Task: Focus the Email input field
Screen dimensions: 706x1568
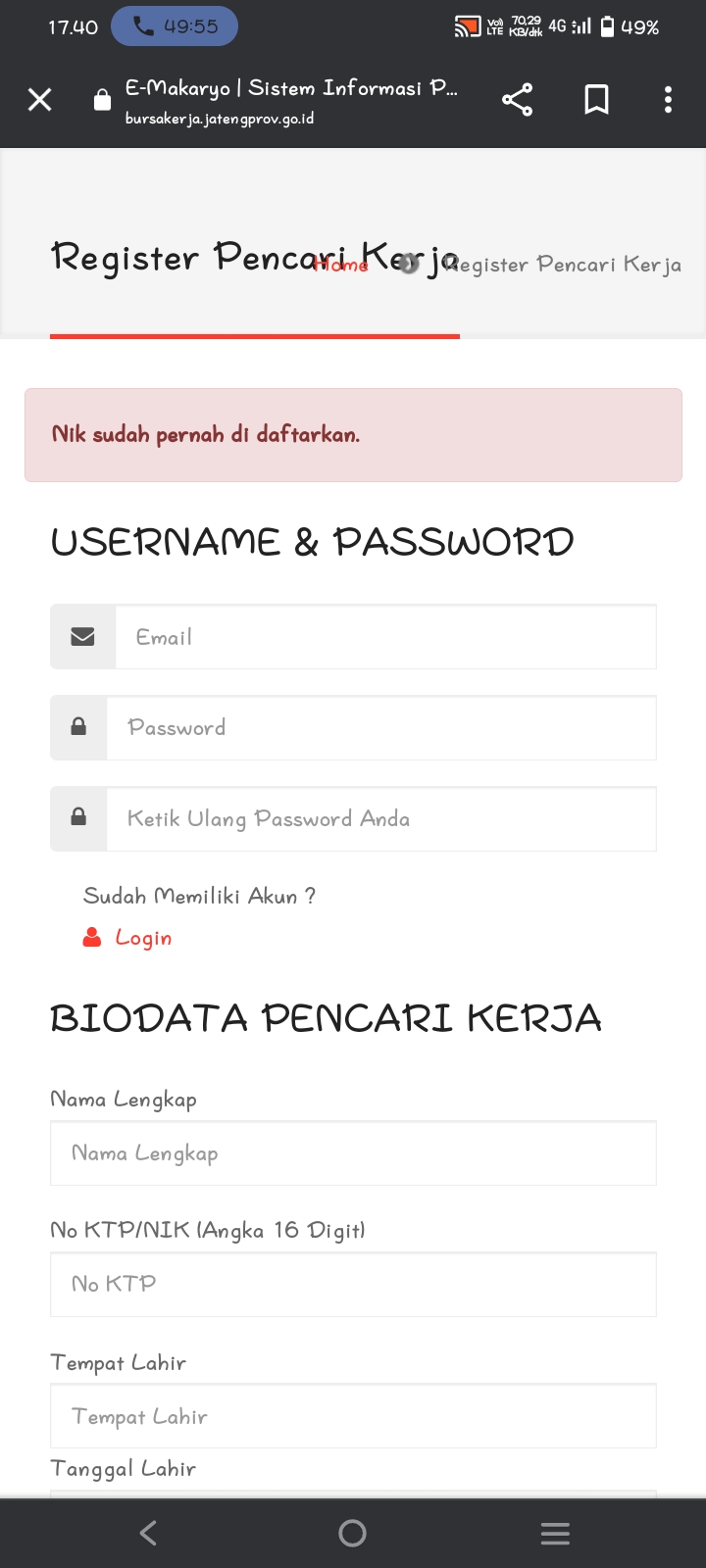Action: coord(385,637)
